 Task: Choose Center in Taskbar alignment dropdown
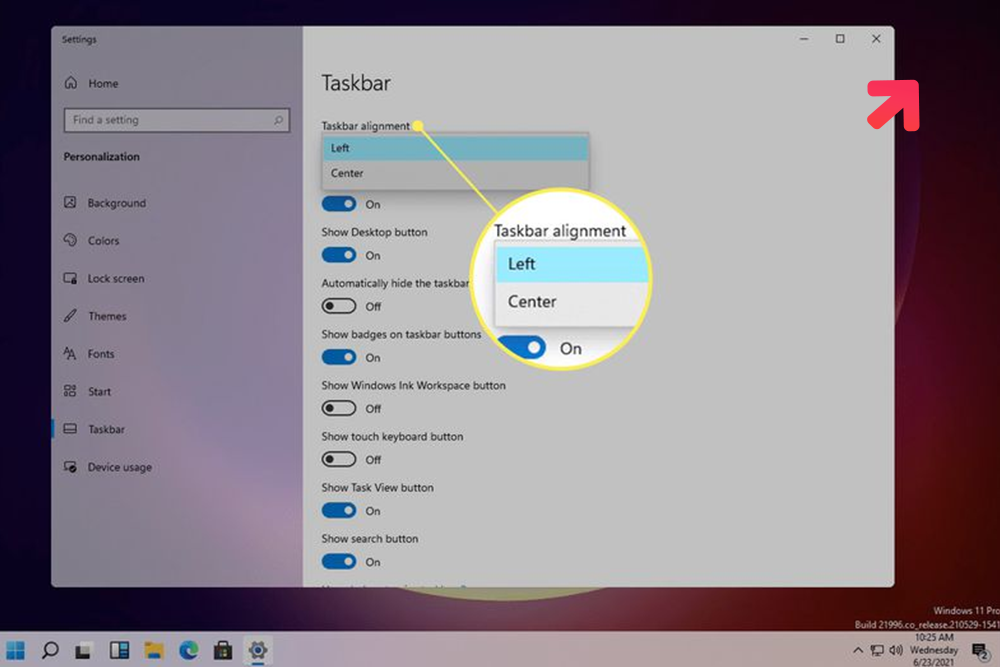pos(455,173)
